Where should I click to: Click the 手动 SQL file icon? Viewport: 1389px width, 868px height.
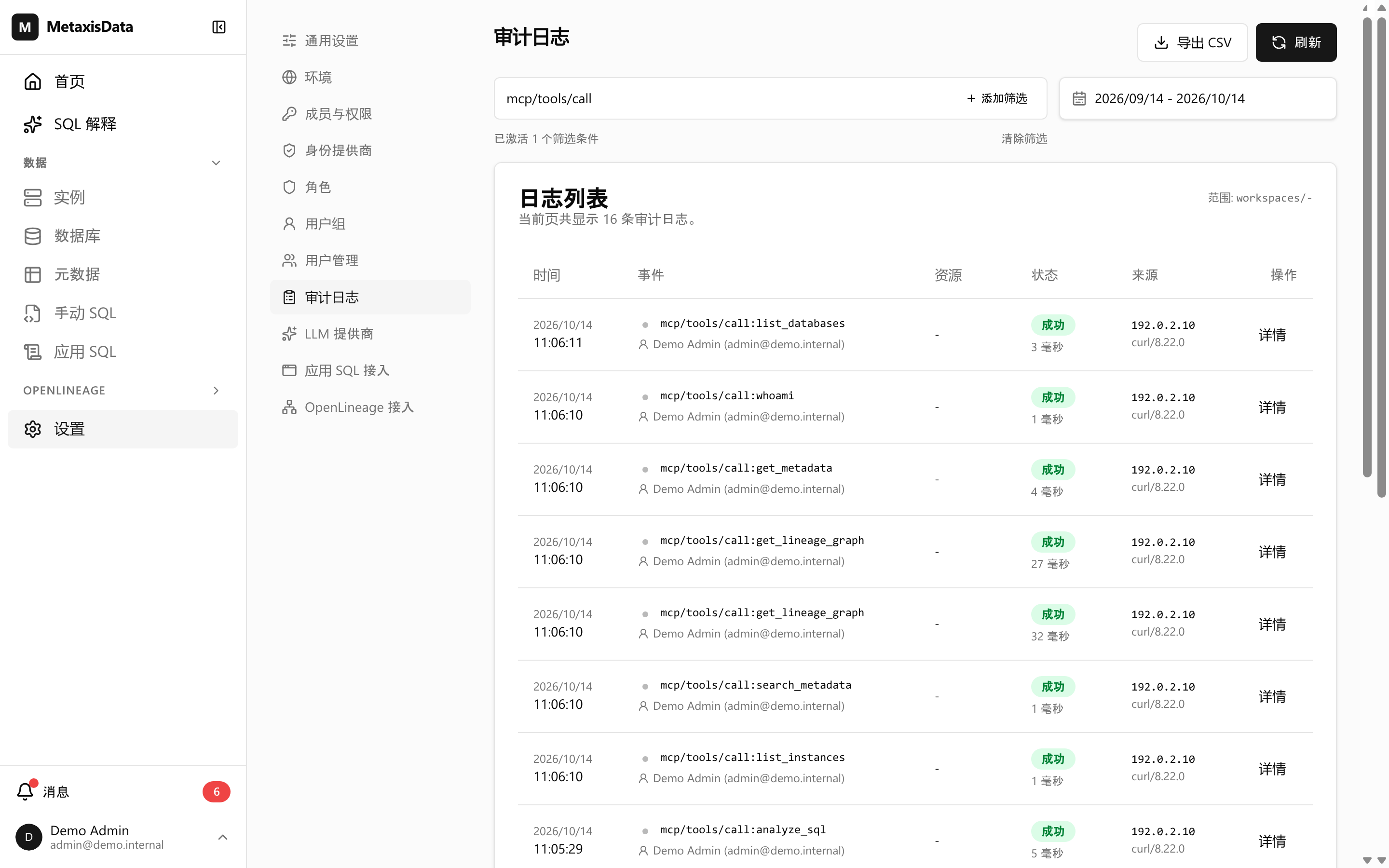[x=33, y=313]
